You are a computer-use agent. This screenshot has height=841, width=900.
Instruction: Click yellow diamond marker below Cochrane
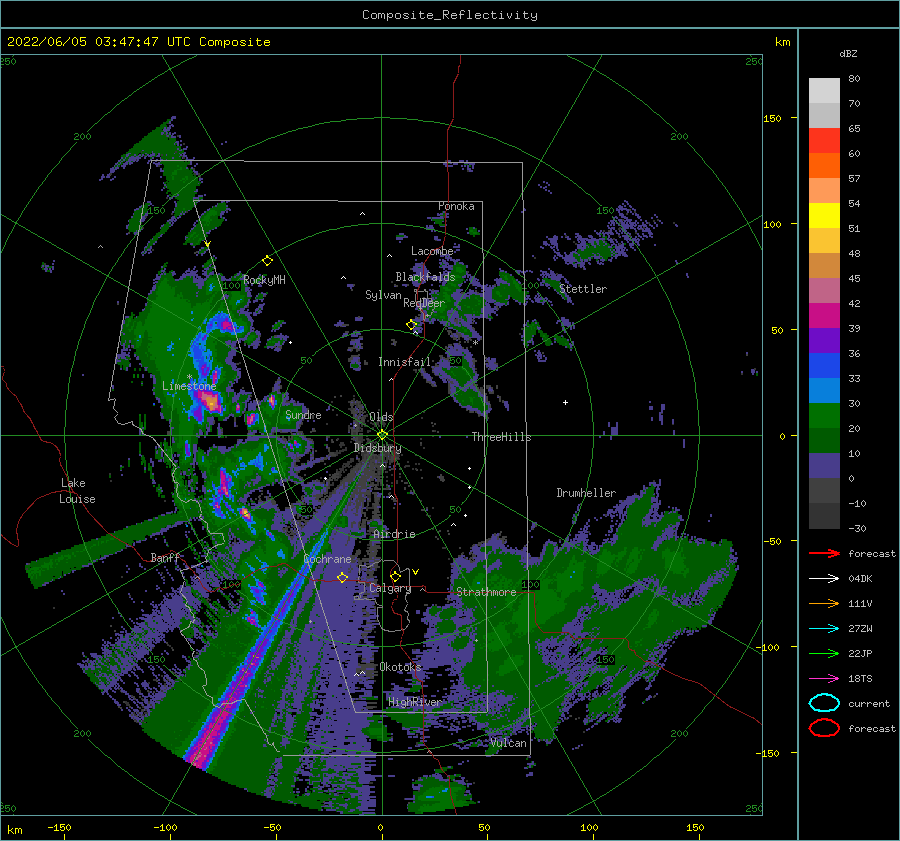pyautogui.click(x=343, y=578)
